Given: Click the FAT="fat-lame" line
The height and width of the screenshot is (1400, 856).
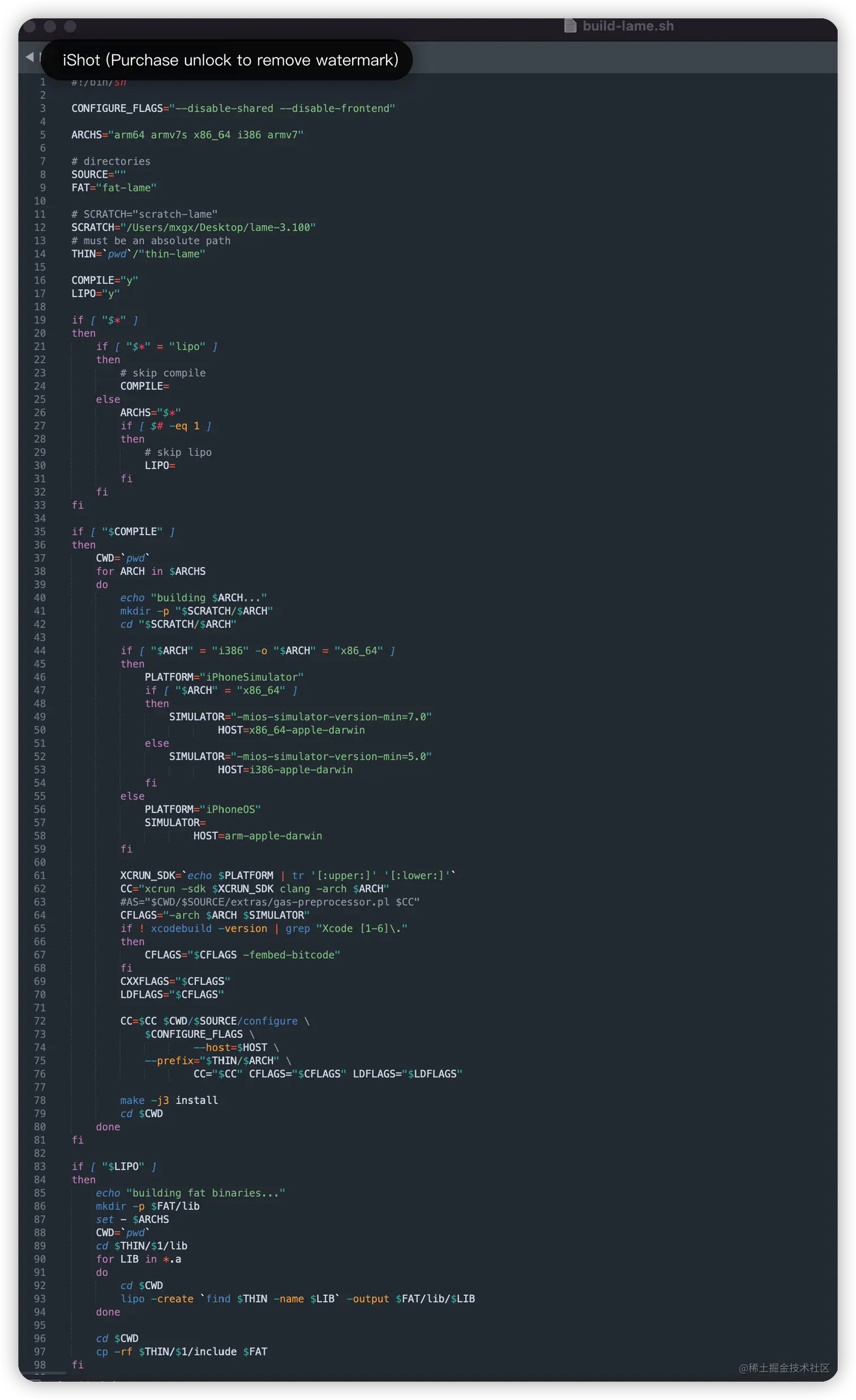Looking at the screenshot, I should pyautogui.click(x=114, y=187).
